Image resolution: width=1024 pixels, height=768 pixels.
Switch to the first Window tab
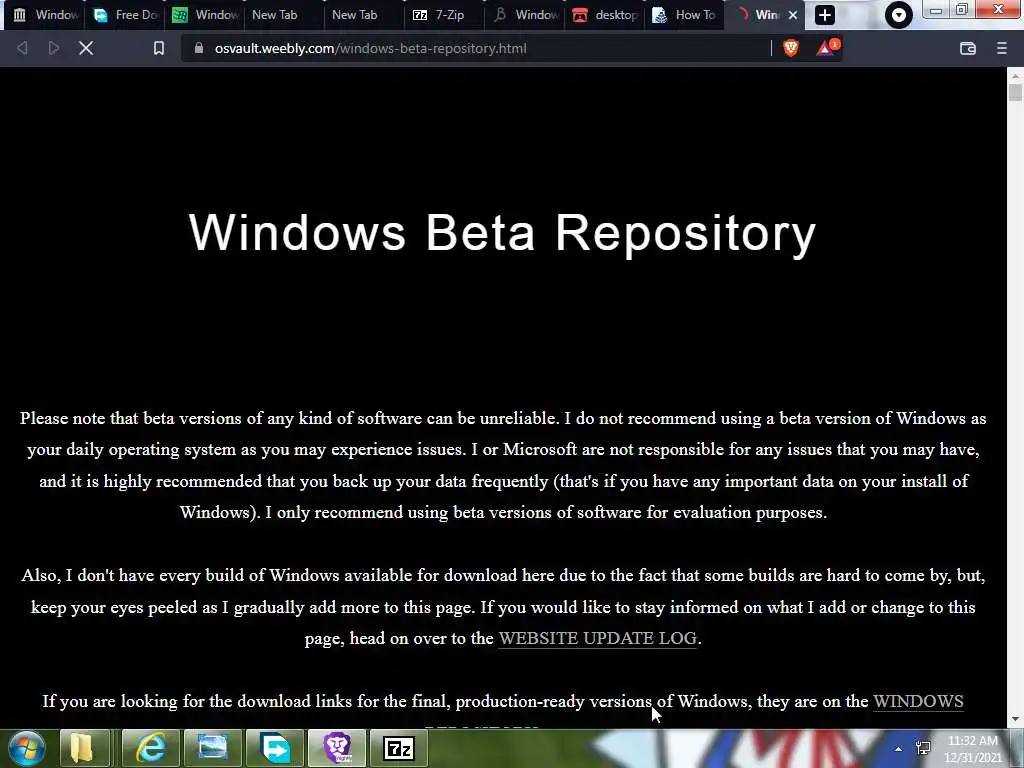(44, 15)
